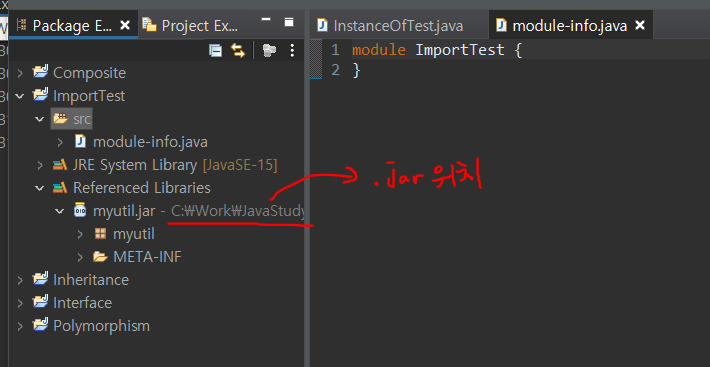Select the Package Explorer tab
The image size is (710, 367).
pos(72,25)
